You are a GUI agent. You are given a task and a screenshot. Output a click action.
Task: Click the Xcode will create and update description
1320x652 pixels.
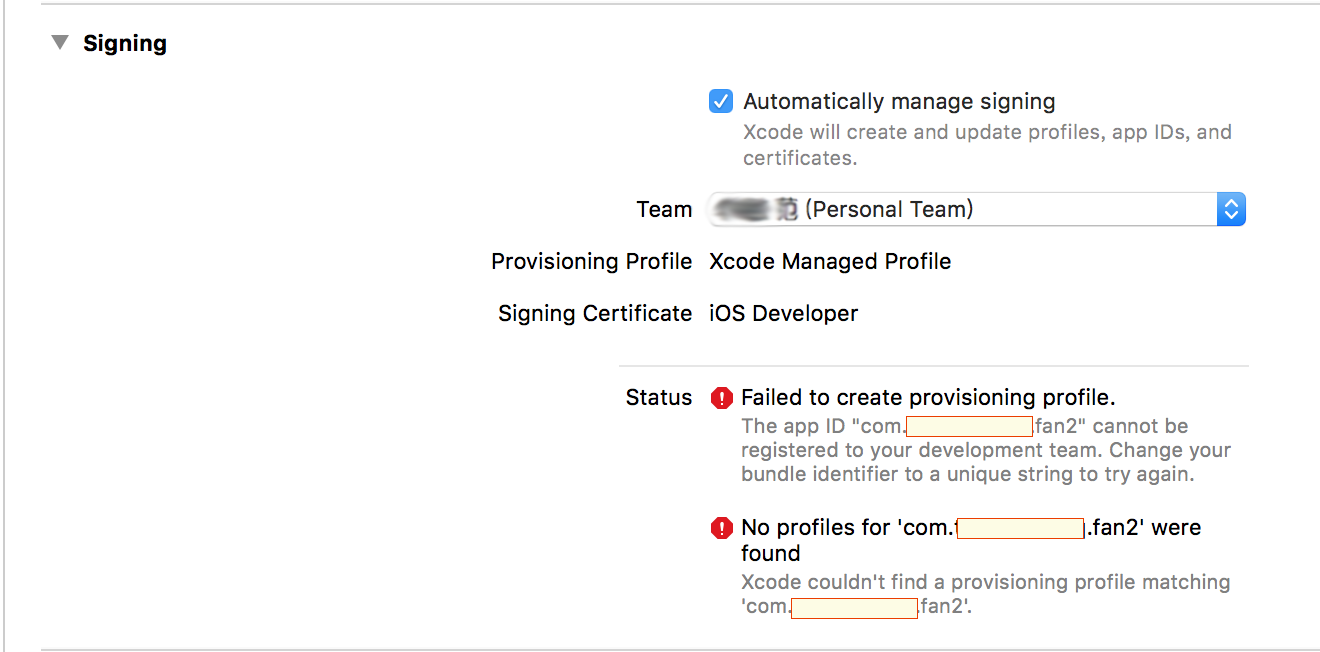pos(987,145)
